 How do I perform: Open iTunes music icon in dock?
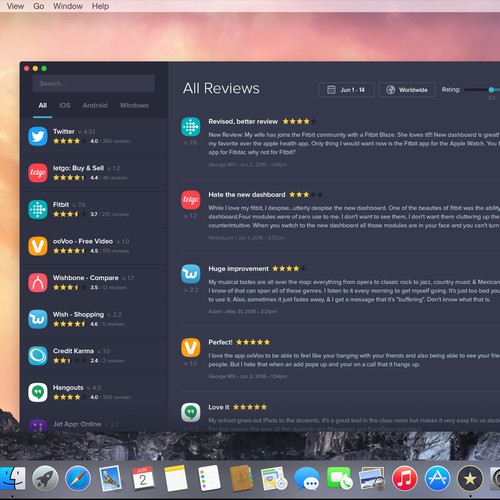405,478
